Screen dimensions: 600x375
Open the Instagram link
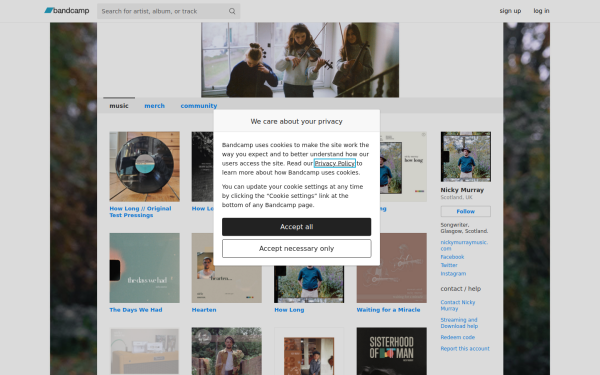point(453,274)
